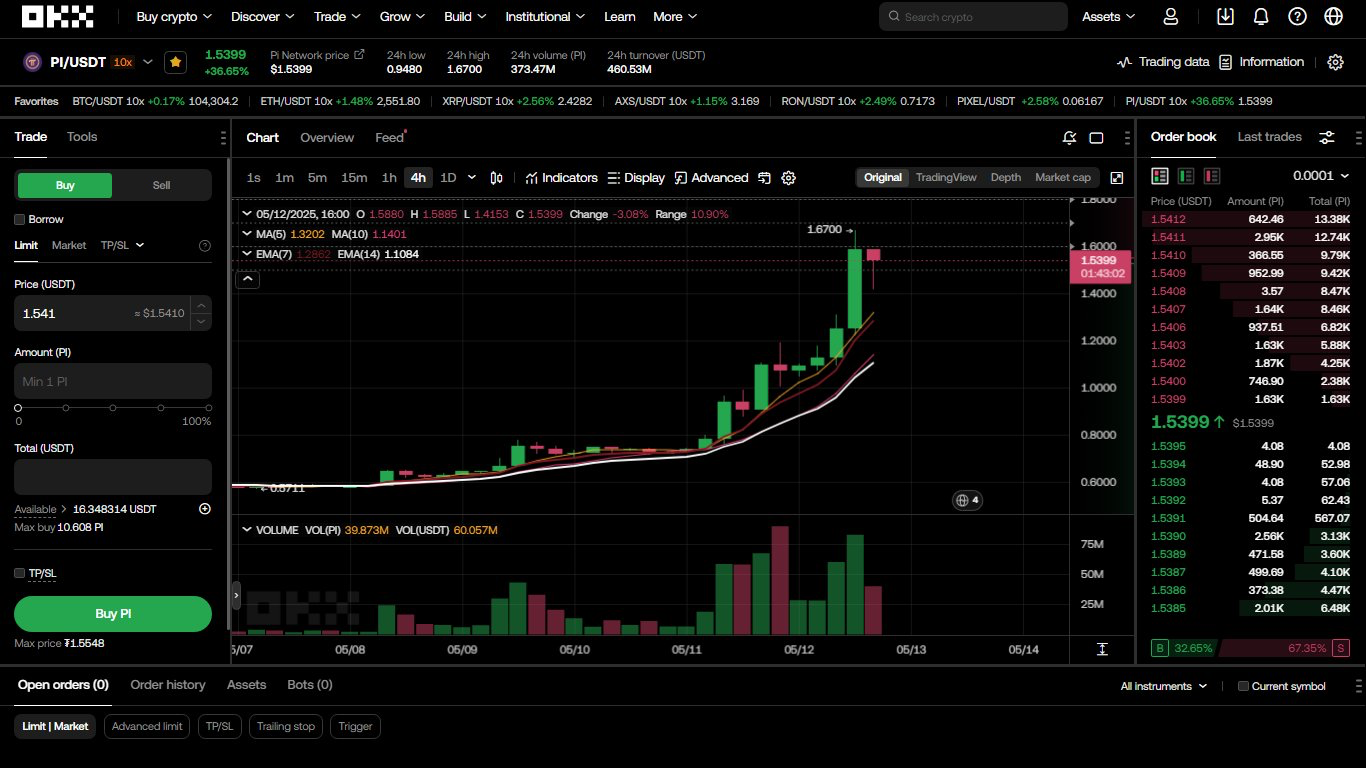
Task: Open the user profile icon
Action: pos(1171,17)
